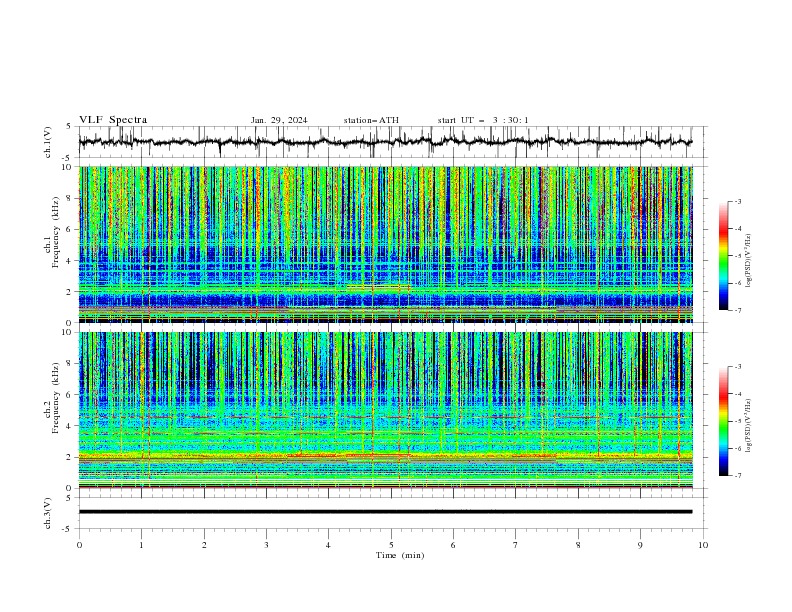Click '-3' on the upper color scale

point(737,202)
